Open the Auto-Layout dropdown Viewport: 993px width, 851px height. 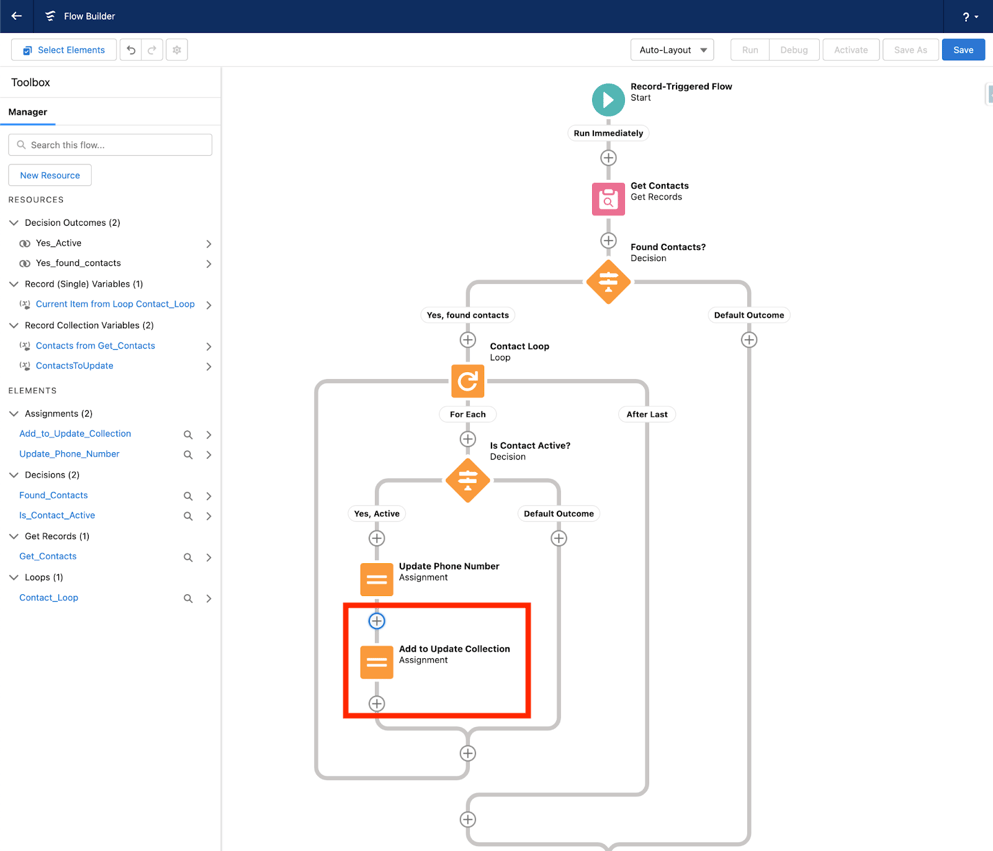tap(671, 49)
